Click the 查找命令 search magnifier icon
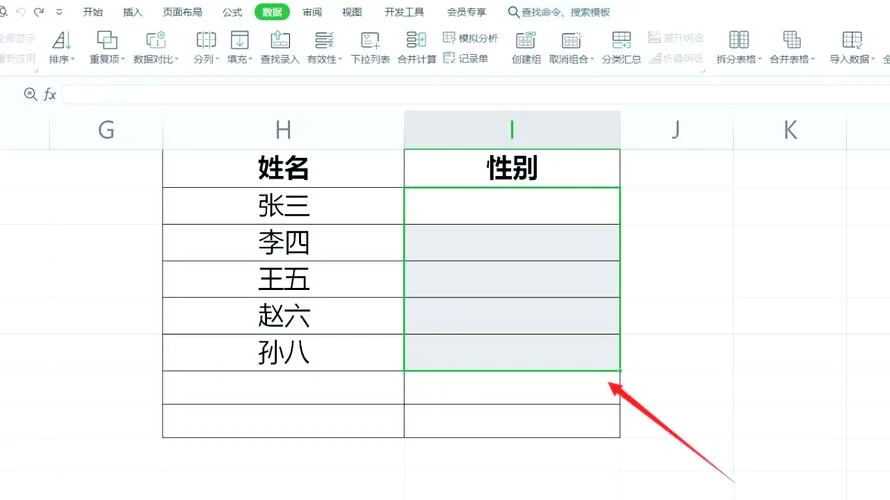The image size is (890, 500). pos(513,12)
